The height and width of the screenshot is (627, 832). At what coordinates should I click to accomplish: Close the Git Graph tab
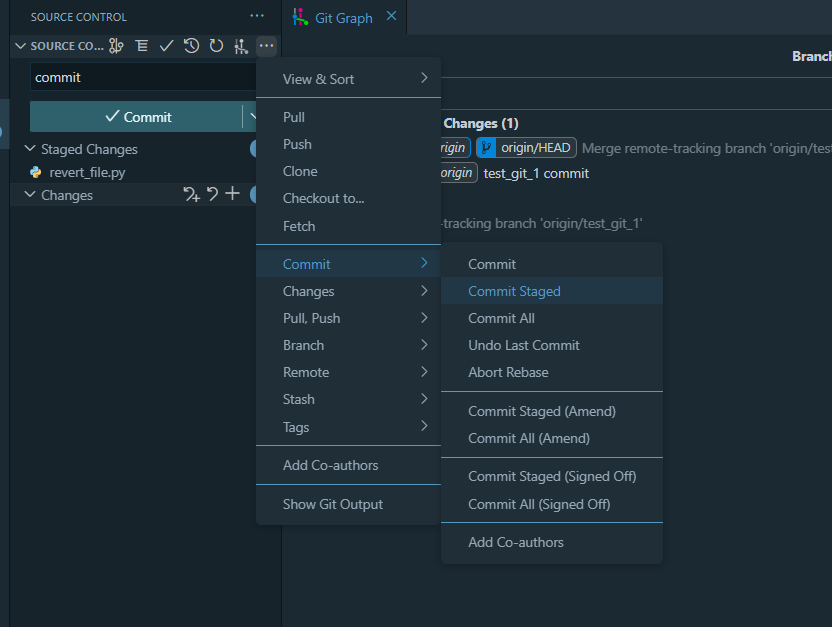click(x=392, y=16)
